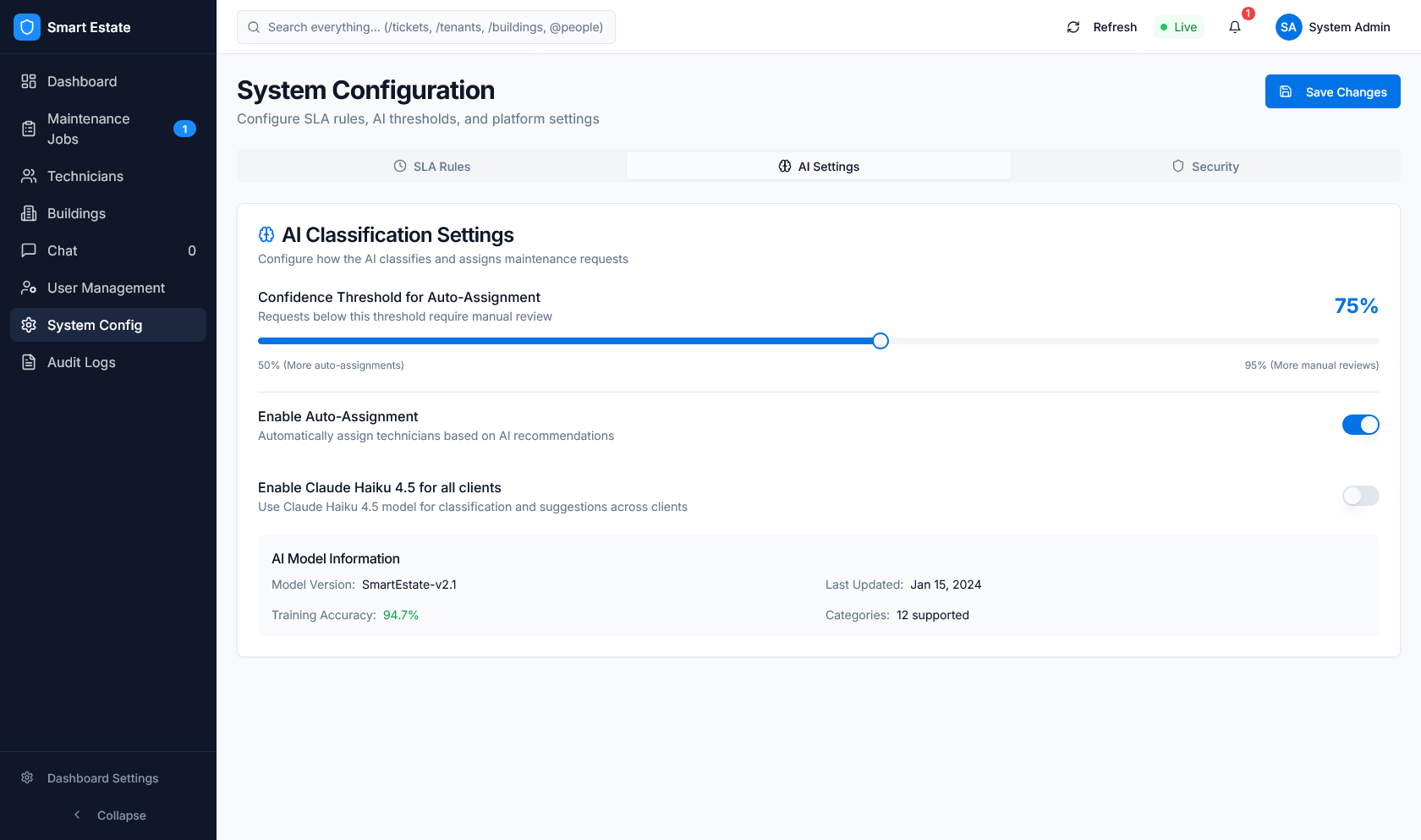Open the Buildings section
This screenshot has height=840, width=1421.
[x=76, y=213]
